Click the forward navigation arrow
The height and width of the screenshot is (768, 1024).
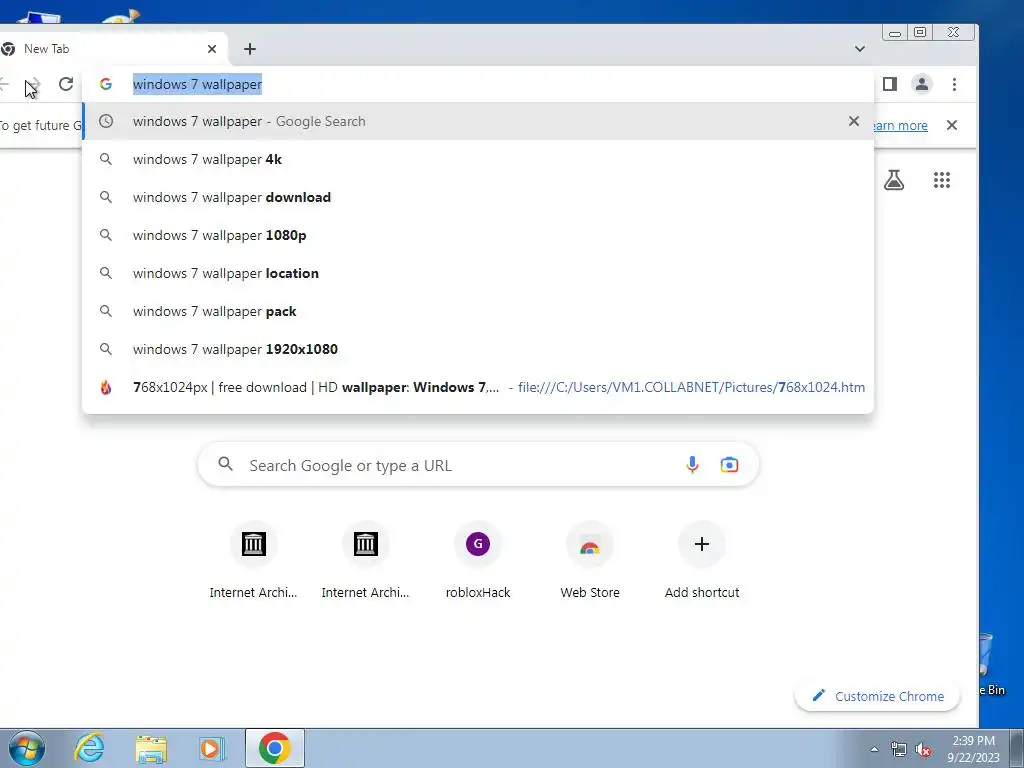point(33,84)
